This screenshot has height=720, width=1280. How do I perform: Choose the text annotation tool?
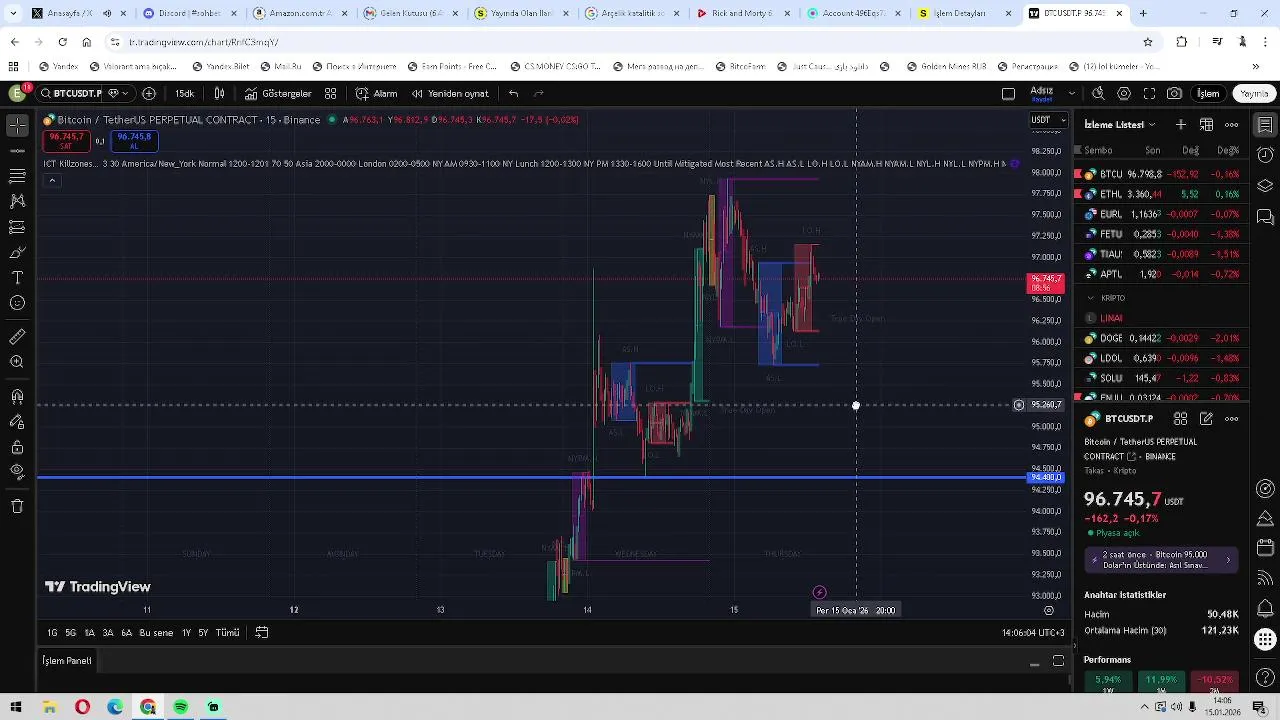(17, 277)
